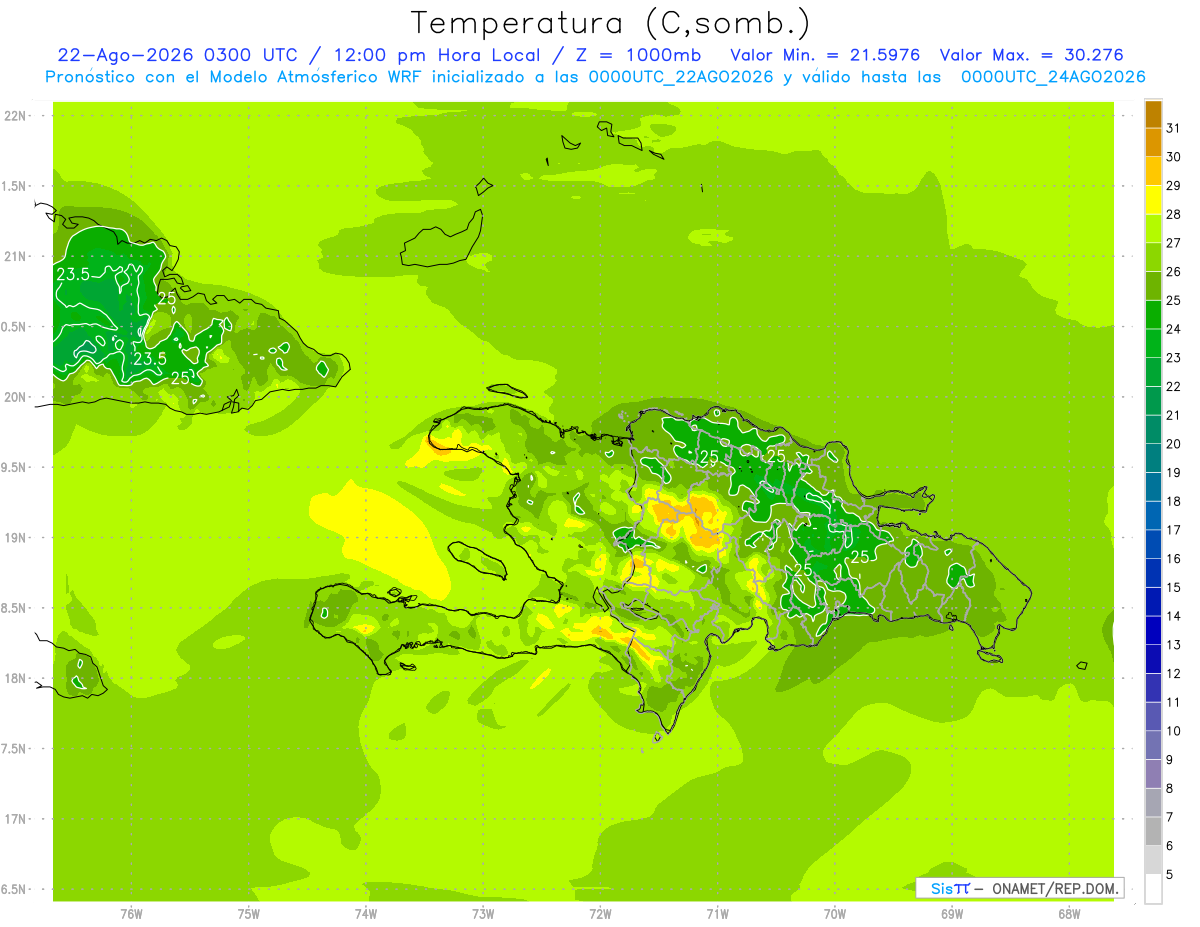The height and width of the screenshot is (927, 1200).
Task: Pick the purple swatch between 8 and 9
Action: coord(1153,774)
